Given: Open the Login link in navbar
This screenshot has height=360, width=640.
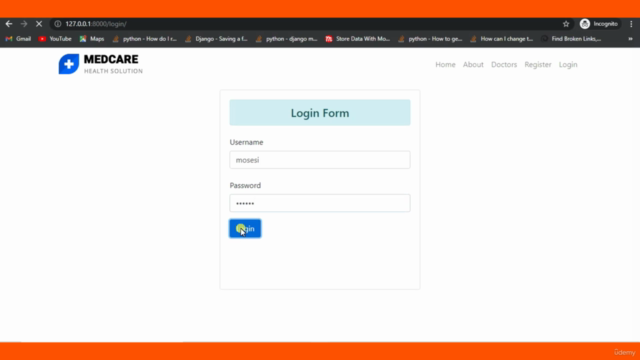Looking at the screenshot, I should [568, 64].
